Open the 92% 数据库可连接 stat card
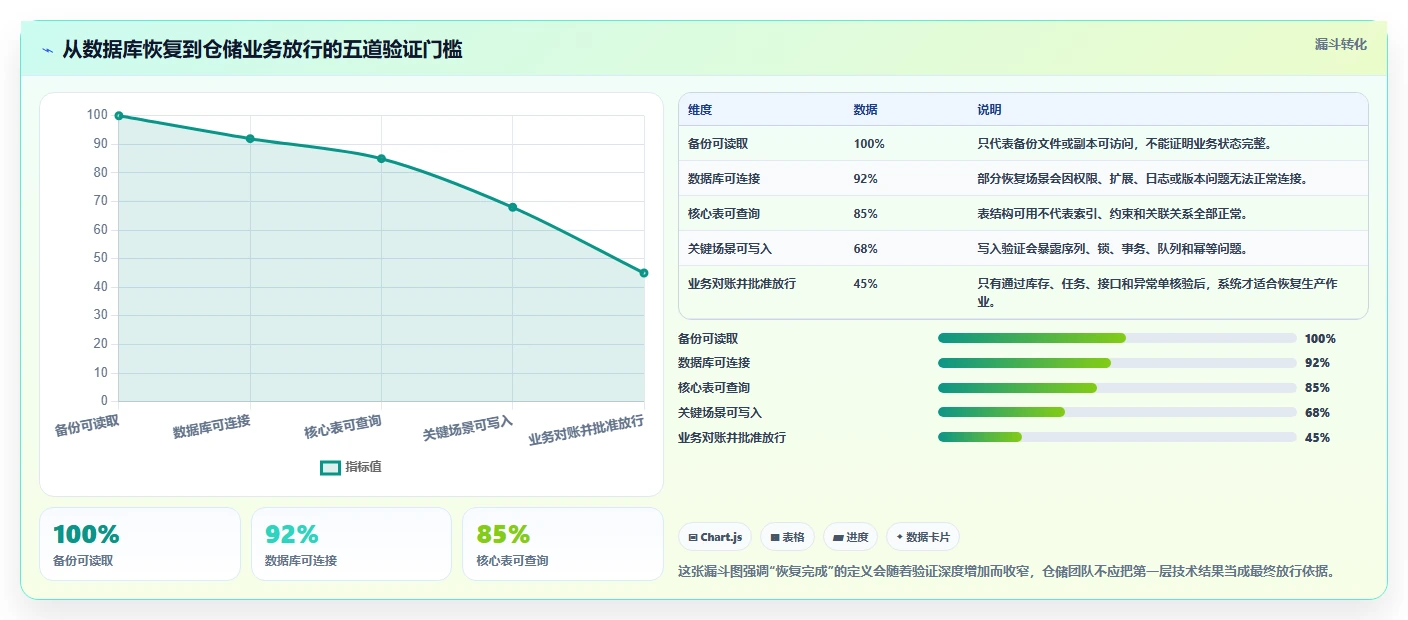Screen dimensions: 1408x620 (351, 544)
